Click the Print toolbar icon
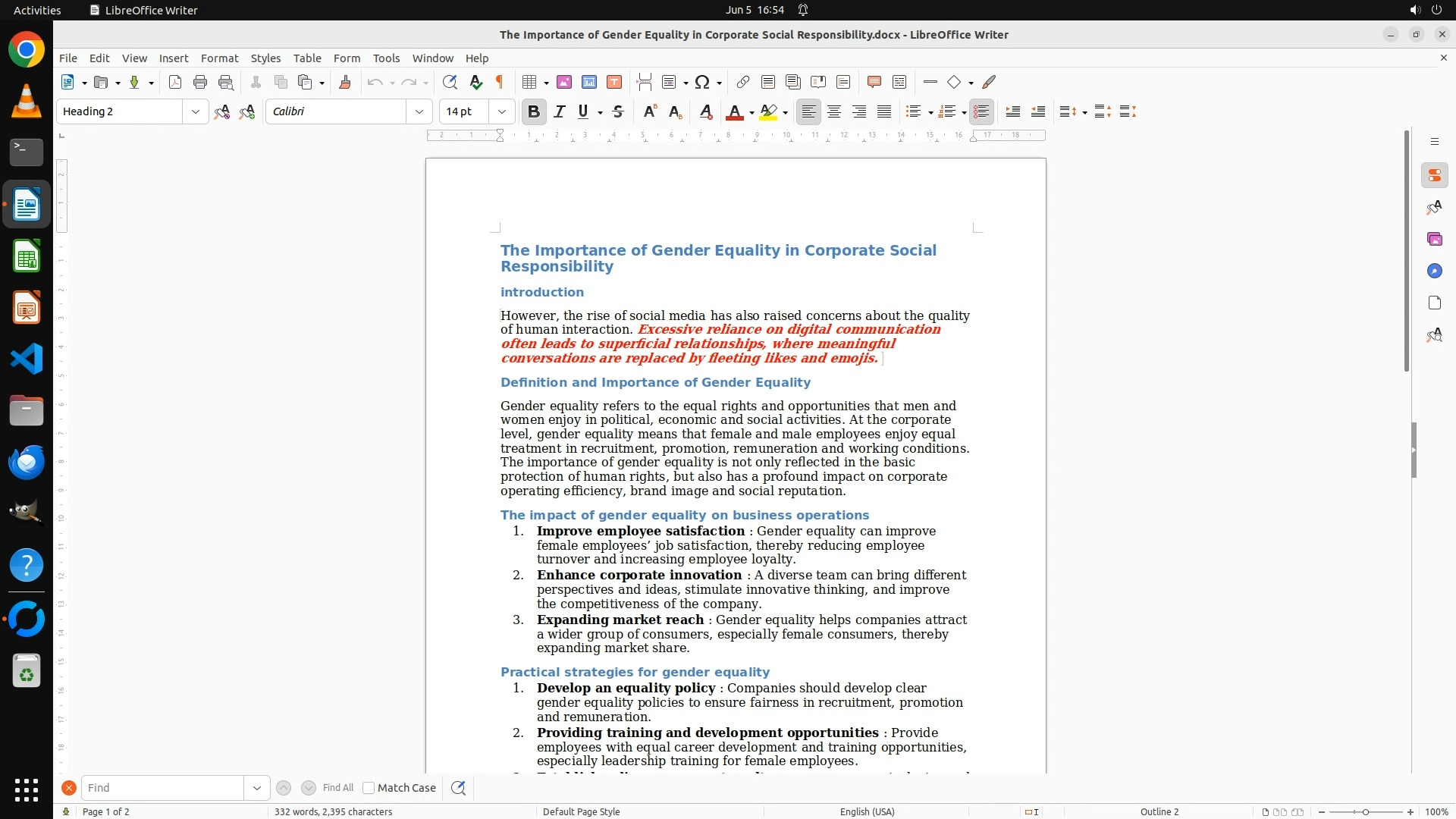This screenshot has width=1456, height=819. pos(200,82)
